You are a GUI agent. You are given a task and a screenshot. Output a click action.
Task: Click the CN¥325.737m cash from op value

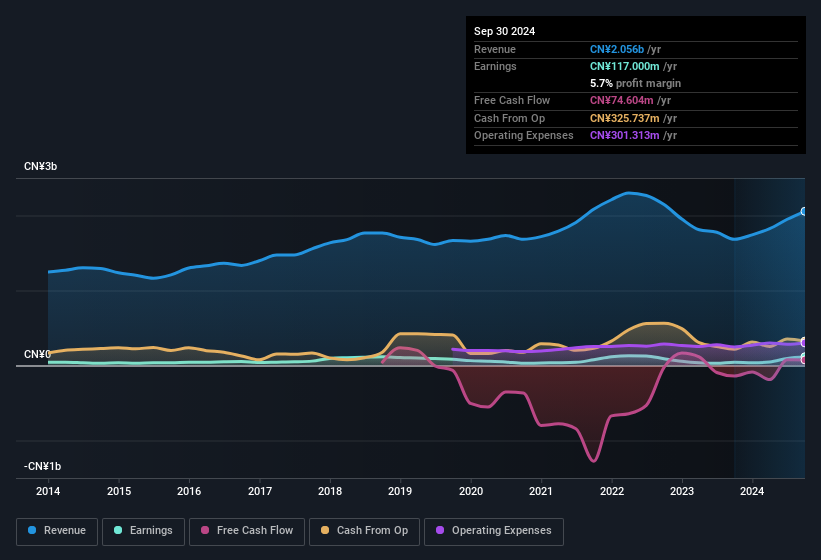[x=625, y=118]
